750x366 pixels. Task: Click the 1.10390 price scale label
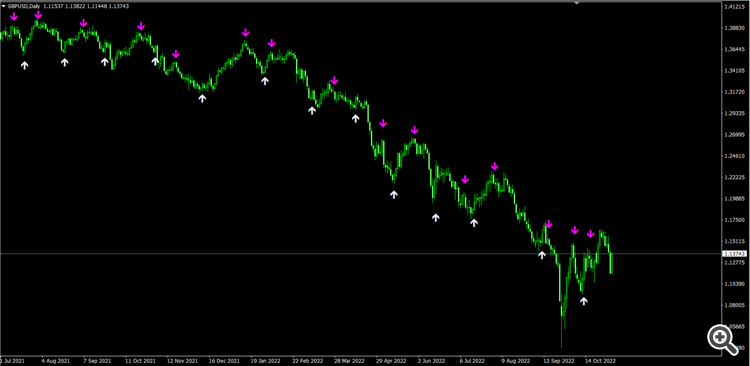point(734,284)
